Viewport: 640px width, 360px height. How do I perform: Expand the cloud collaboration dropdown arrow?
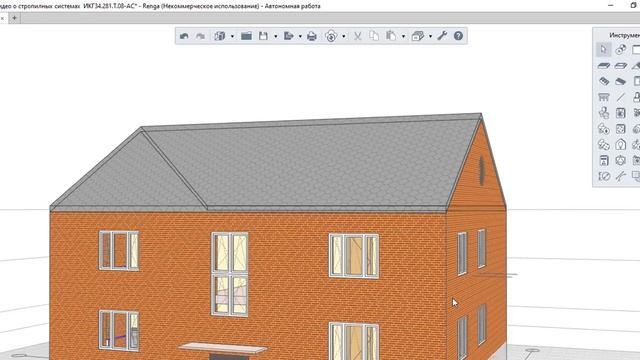click(344, 36)
